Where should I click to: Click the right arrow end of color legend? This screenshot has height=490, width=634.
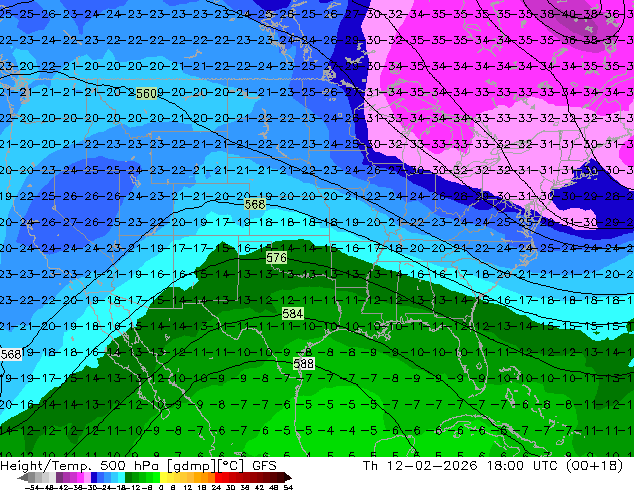pos(287,477)
